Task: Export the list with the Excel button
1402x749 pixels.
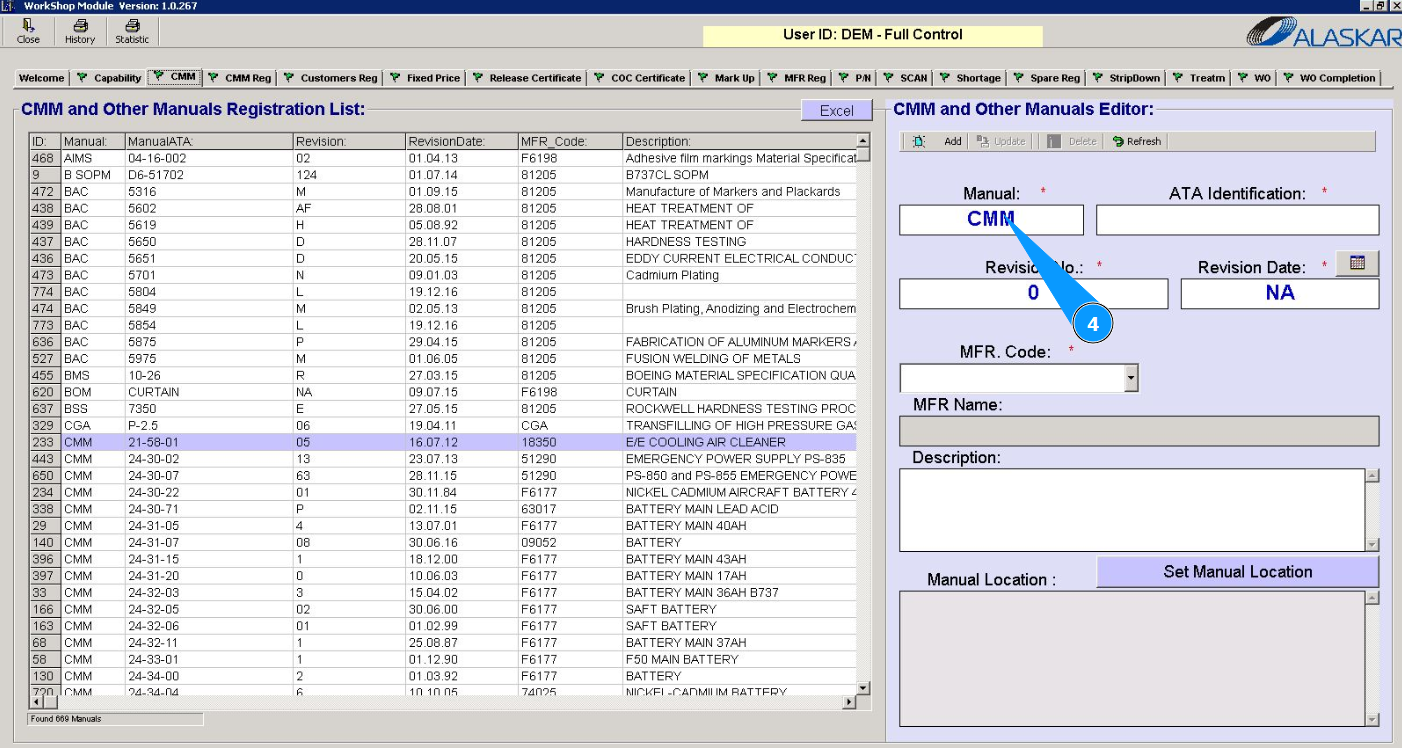Action: [x=836, y=111]
